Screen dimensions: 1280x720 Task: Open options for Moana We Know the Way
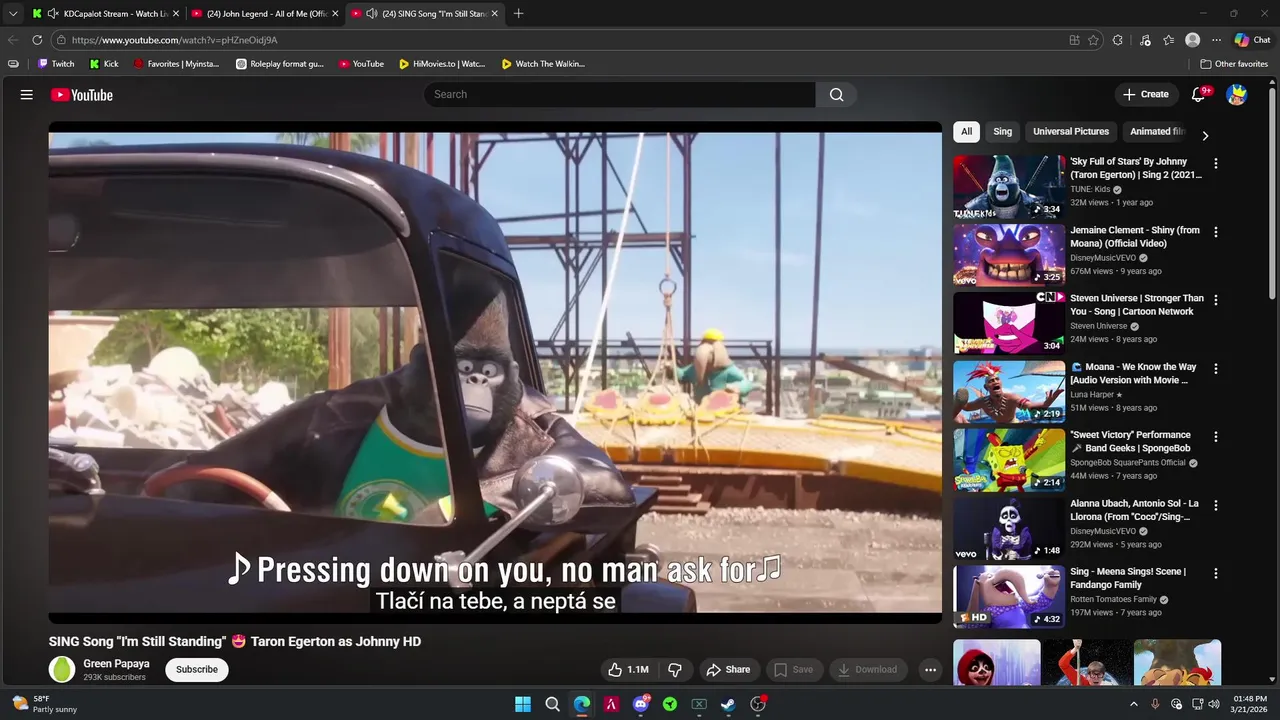[x=1216, y=369]
